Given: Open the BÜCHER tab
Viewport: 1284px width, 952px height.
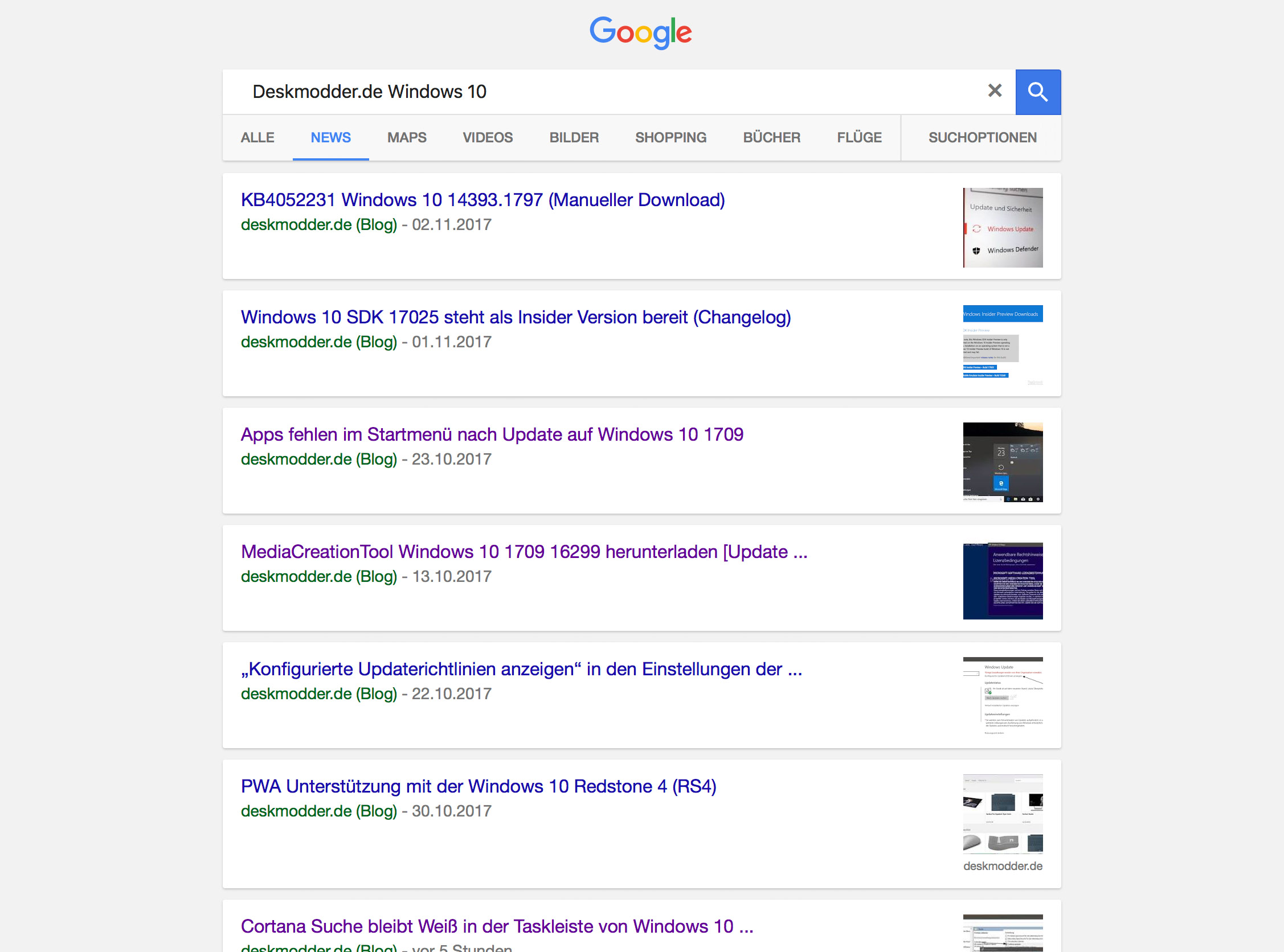Looking at the screenshot, I should (771, 138).
